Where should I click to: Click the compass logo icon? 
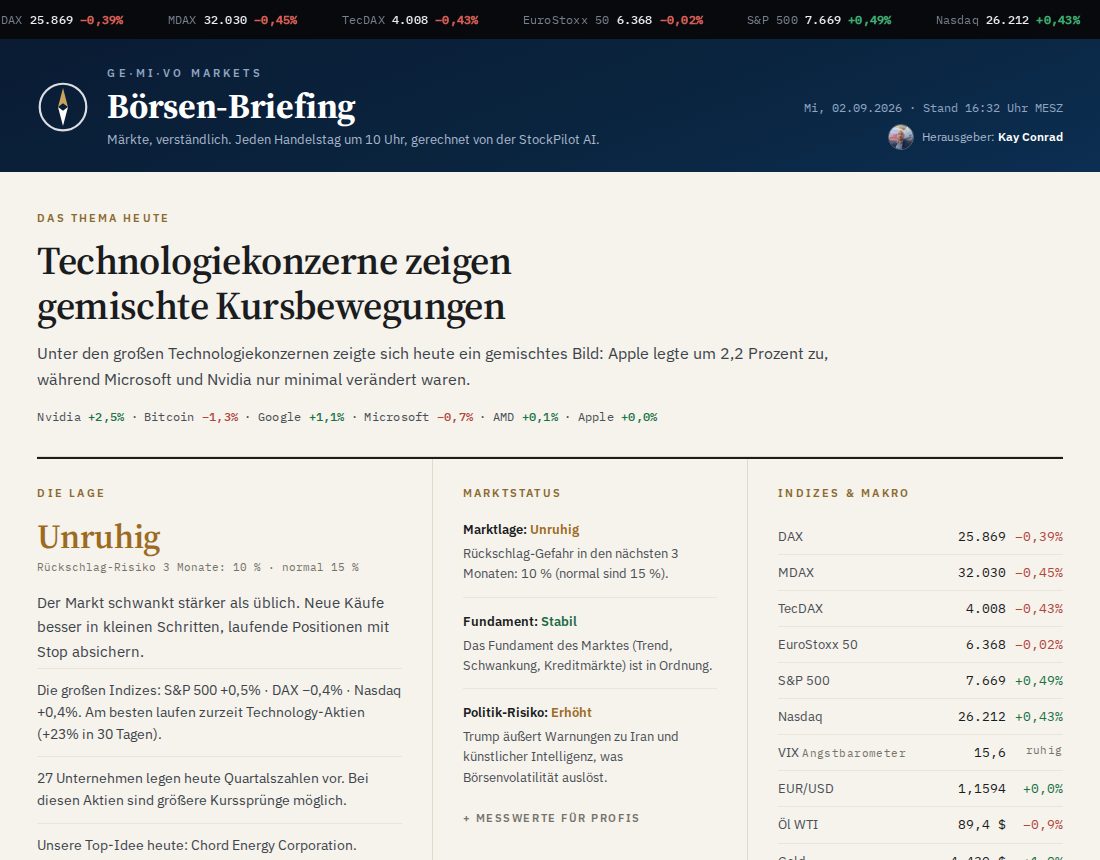(x=63, y=107)
